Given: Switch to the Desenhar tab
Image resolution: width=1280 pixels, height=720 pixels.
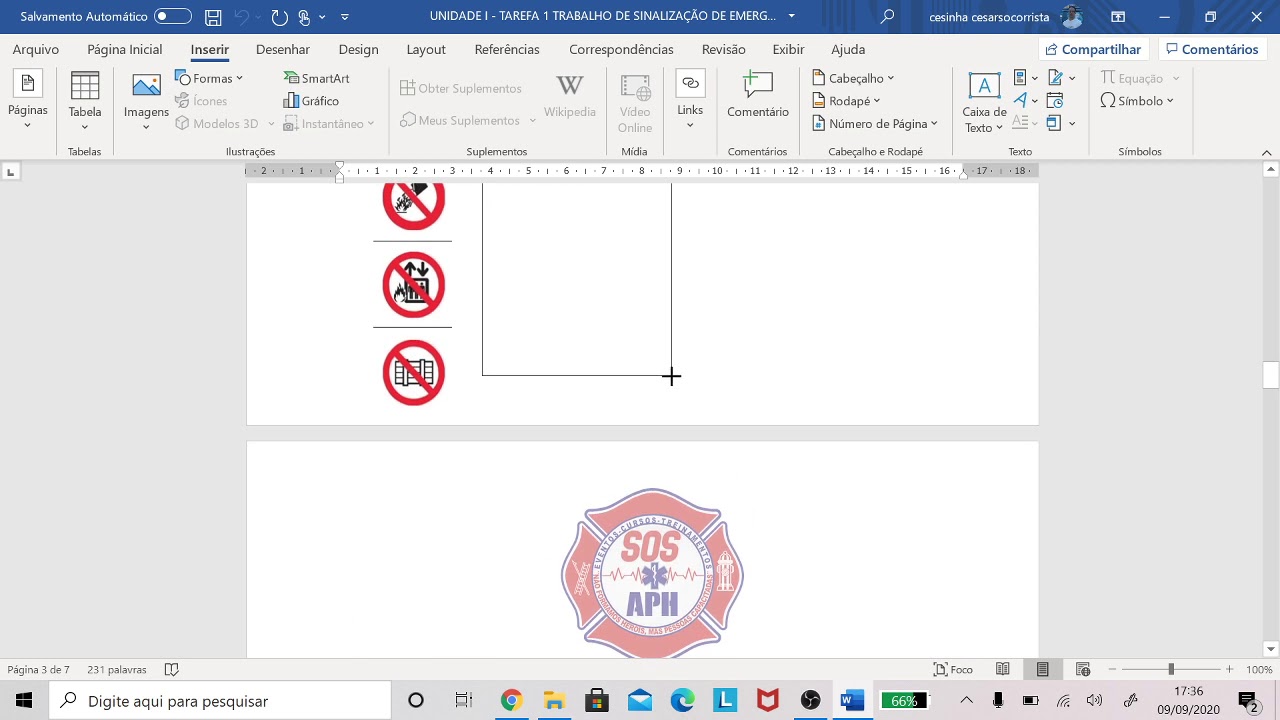Looking at the screenshot, I should coord(281,49).
